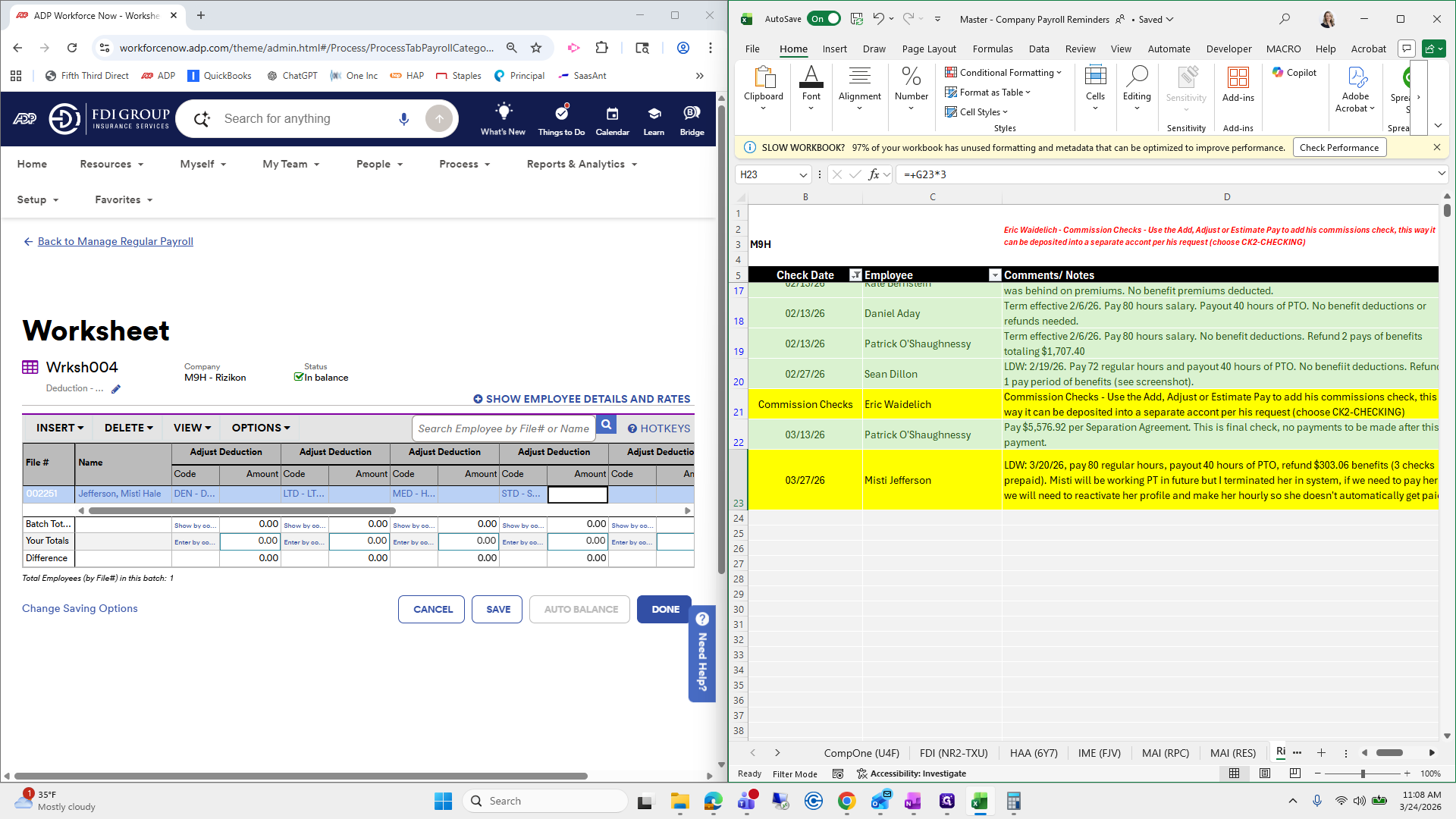Switch to Page Layout view in the status bar

click(1264, 773)
